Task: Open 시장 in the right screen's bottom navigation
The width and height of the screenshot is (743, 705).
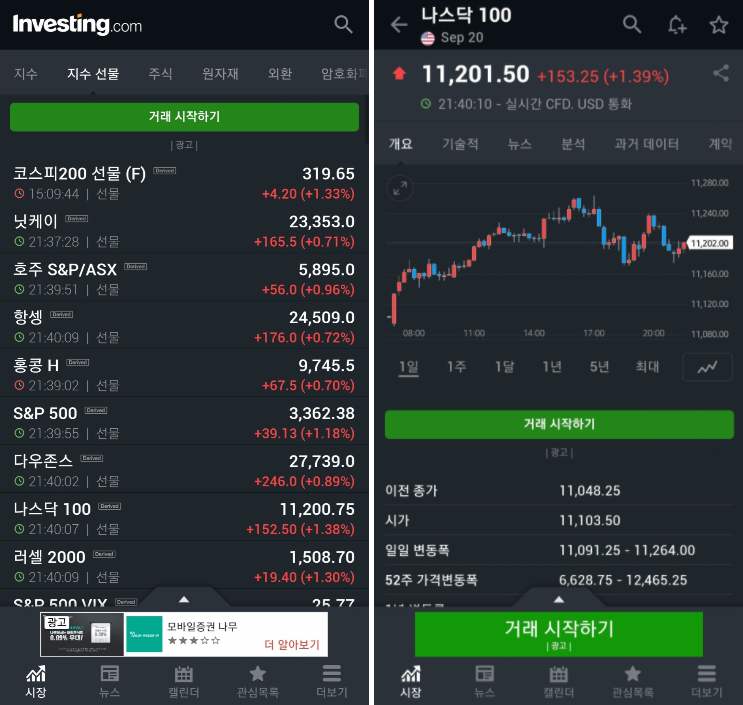Action: tap(411, 681)
